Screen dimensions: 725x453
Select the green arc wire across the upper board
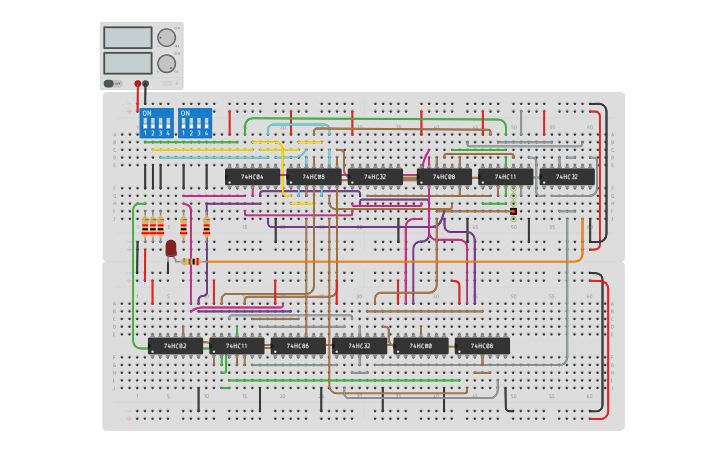375,120
